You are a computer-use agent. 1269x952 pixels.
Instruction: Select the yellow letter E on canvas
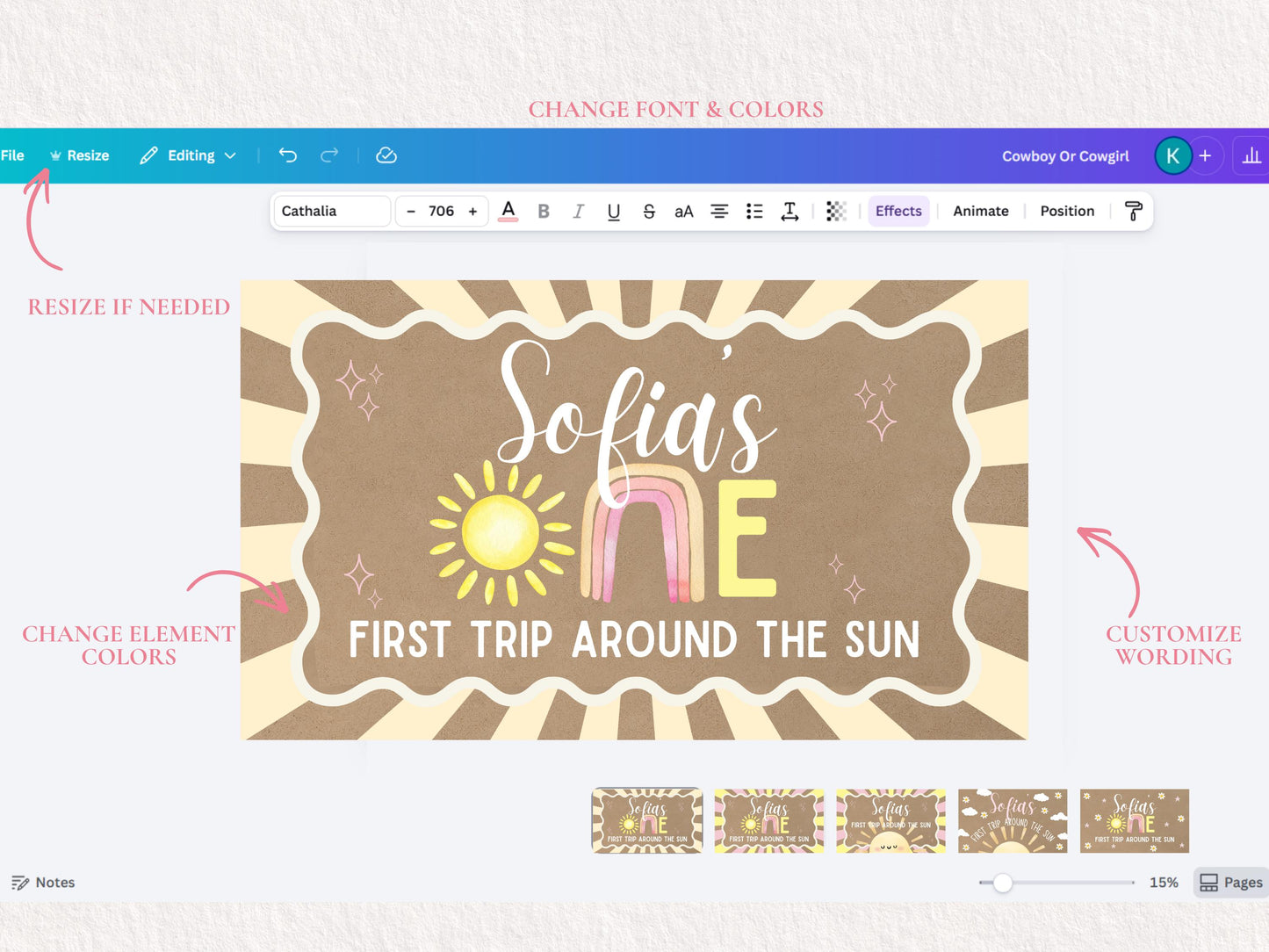(747, 538)
